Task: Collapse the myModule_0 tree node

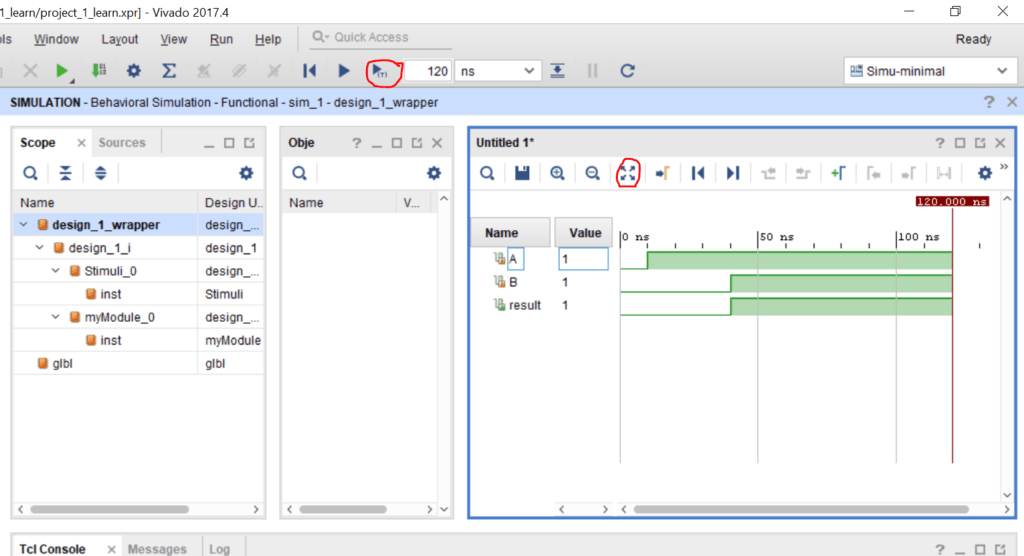Action: 56,317
